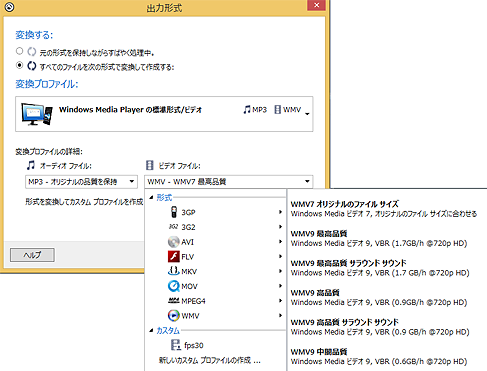
Task: Select WMV9 中間品質 preset
Action: 379,357
